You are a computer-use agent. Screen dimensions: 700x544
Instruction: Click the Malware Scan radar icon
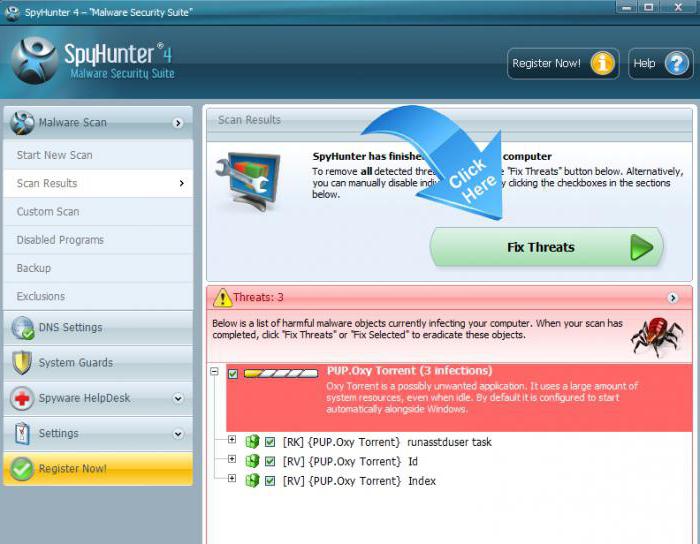click(x=22, y=122)
